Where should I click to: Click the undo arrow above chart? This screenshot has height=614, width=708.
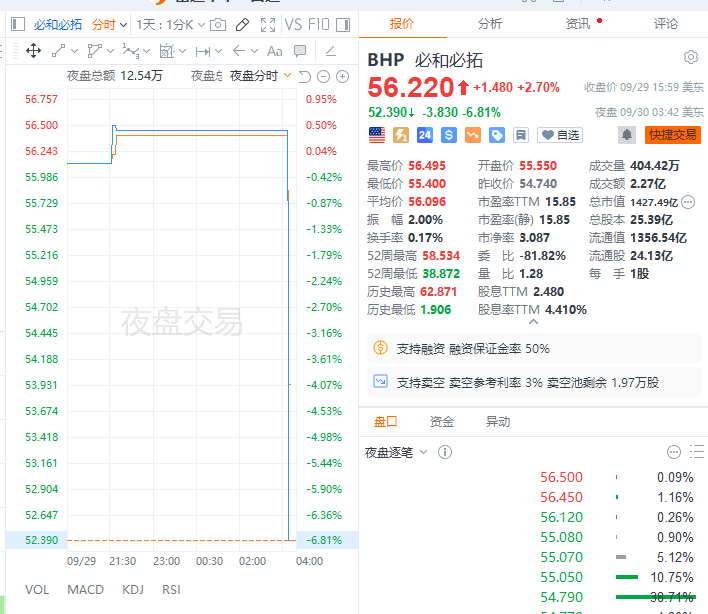pos(306,76)
